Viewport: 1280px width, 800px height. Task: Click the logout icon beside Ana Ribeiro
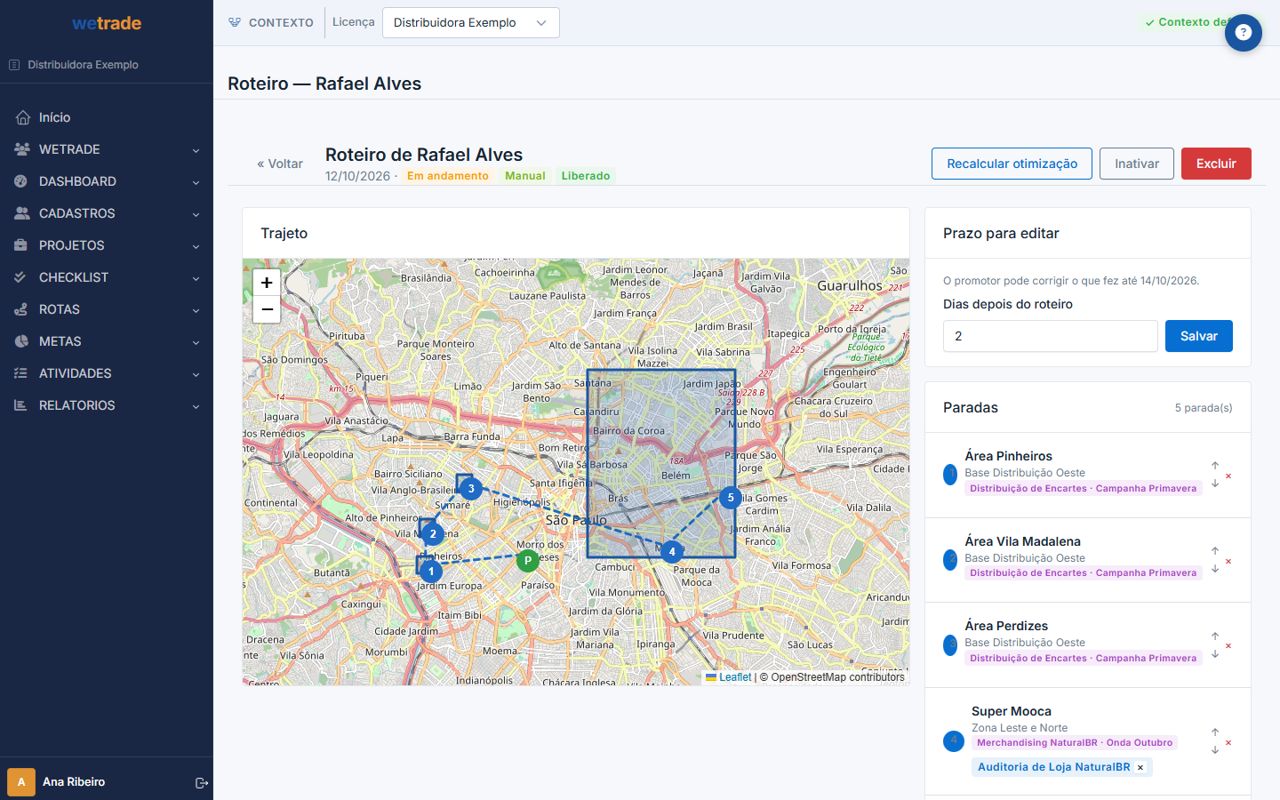pyautogui.click(x=201, y=782)
